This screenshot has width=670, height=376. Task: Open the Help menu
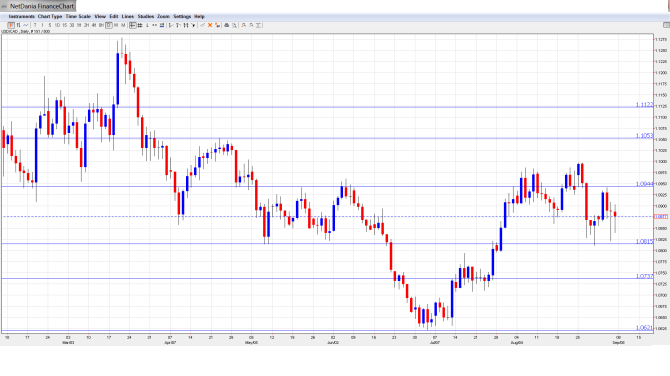point(200,16)
